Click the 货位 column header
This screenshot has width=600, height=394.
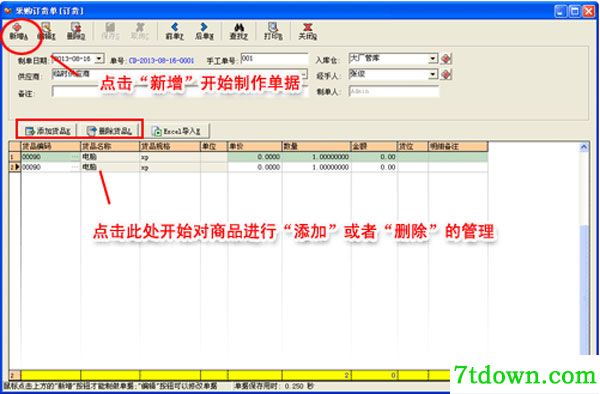pyautogui.click(x=413, y=146)
